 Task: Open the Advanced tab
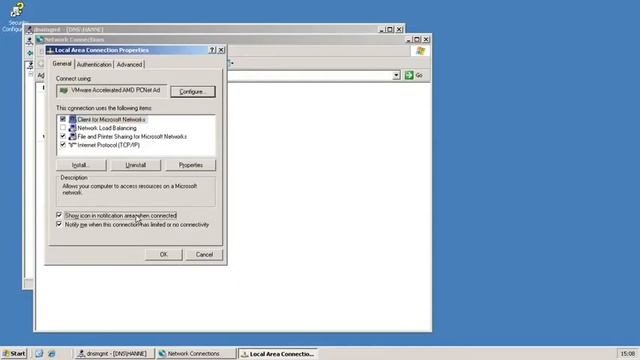[x=129, y=64]
